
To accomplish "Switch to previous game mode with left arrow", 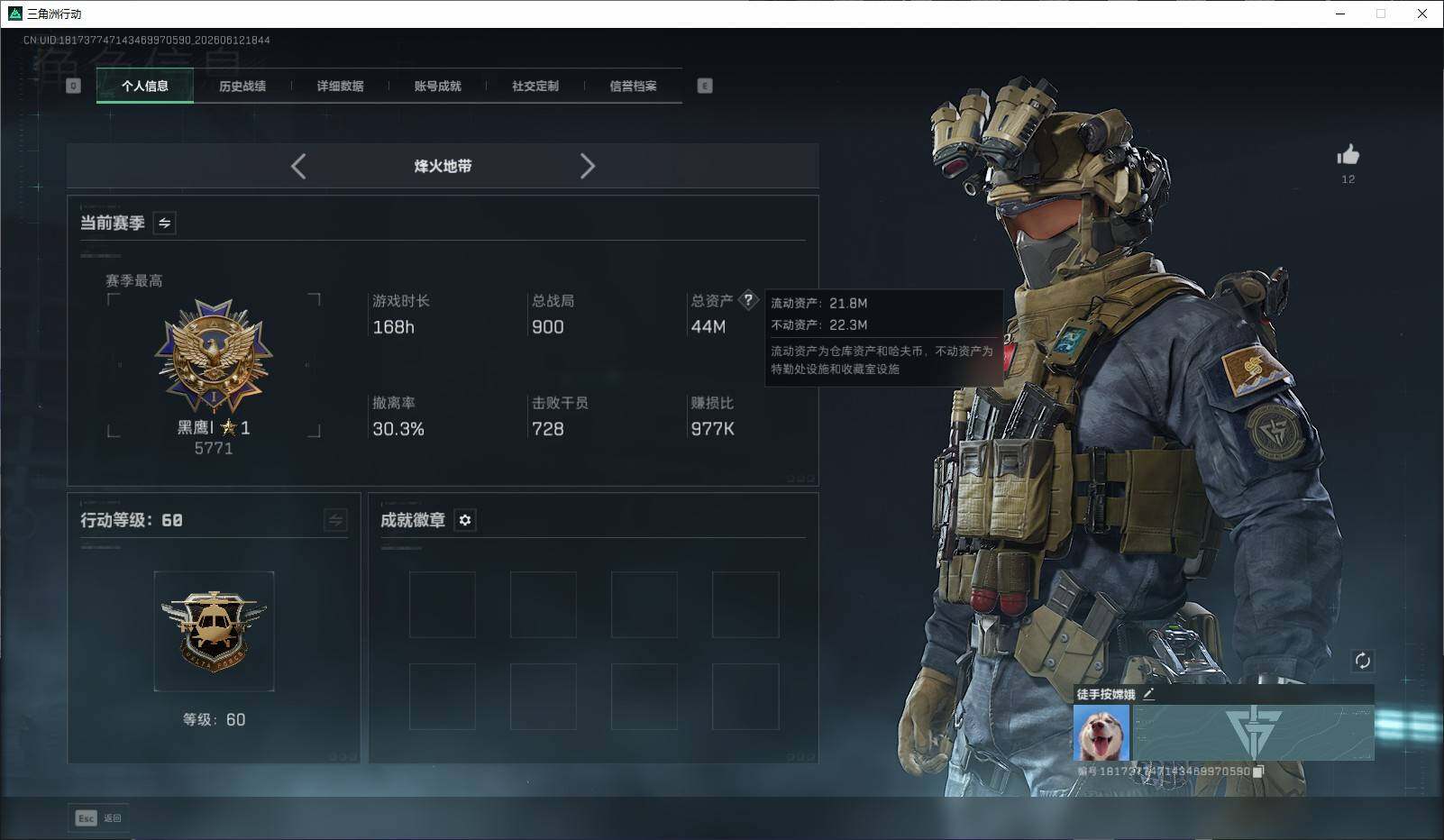I will coord(298,166).
